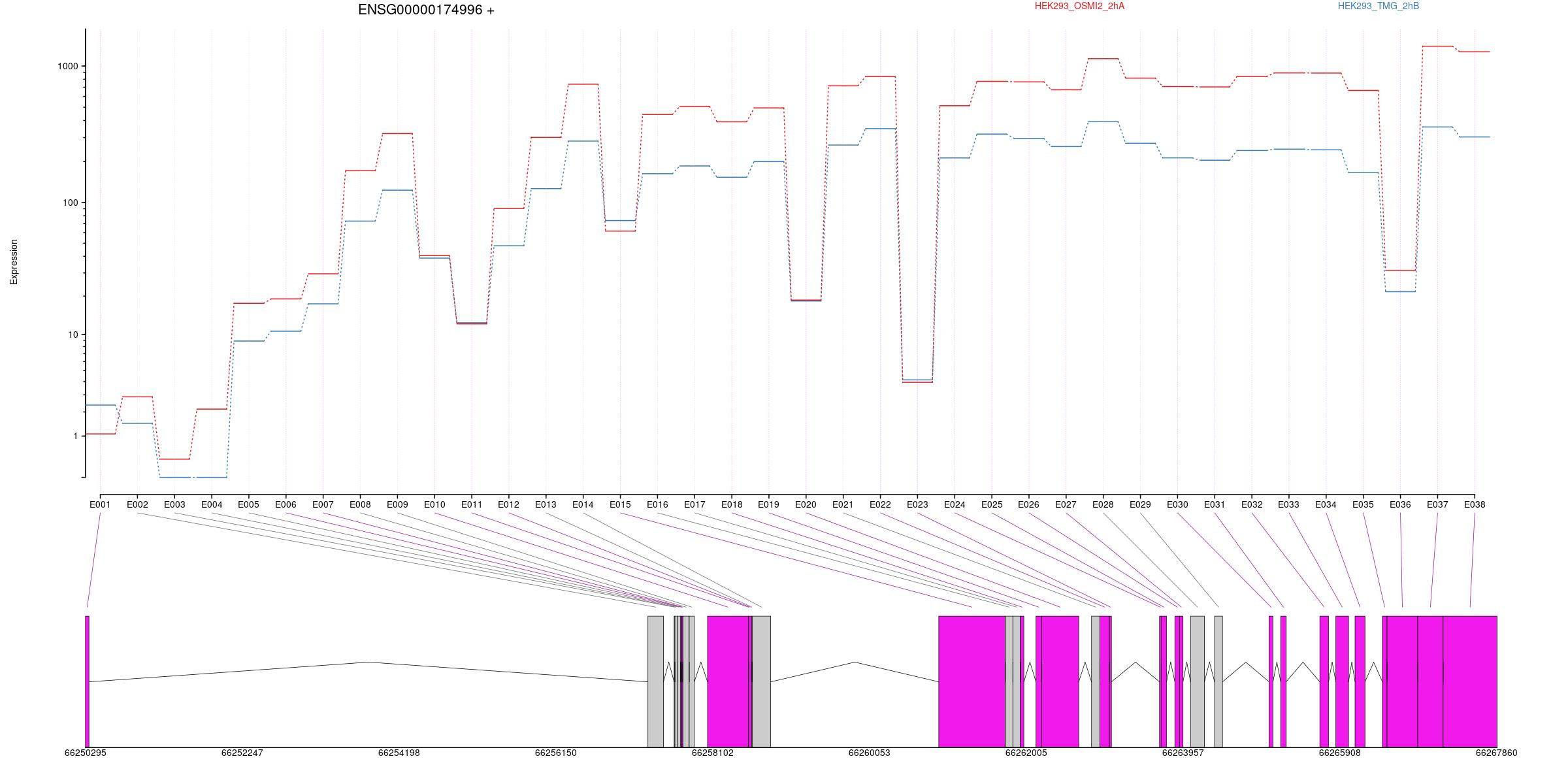Click the 1000 y-axis tick label
The image size is (1568, 784).
coord(68,66)
